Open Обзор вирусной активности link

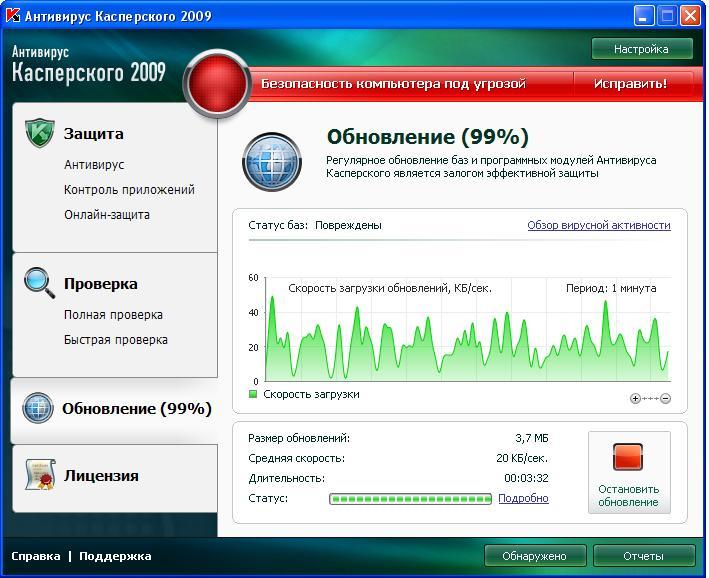[x=599, y=225]
